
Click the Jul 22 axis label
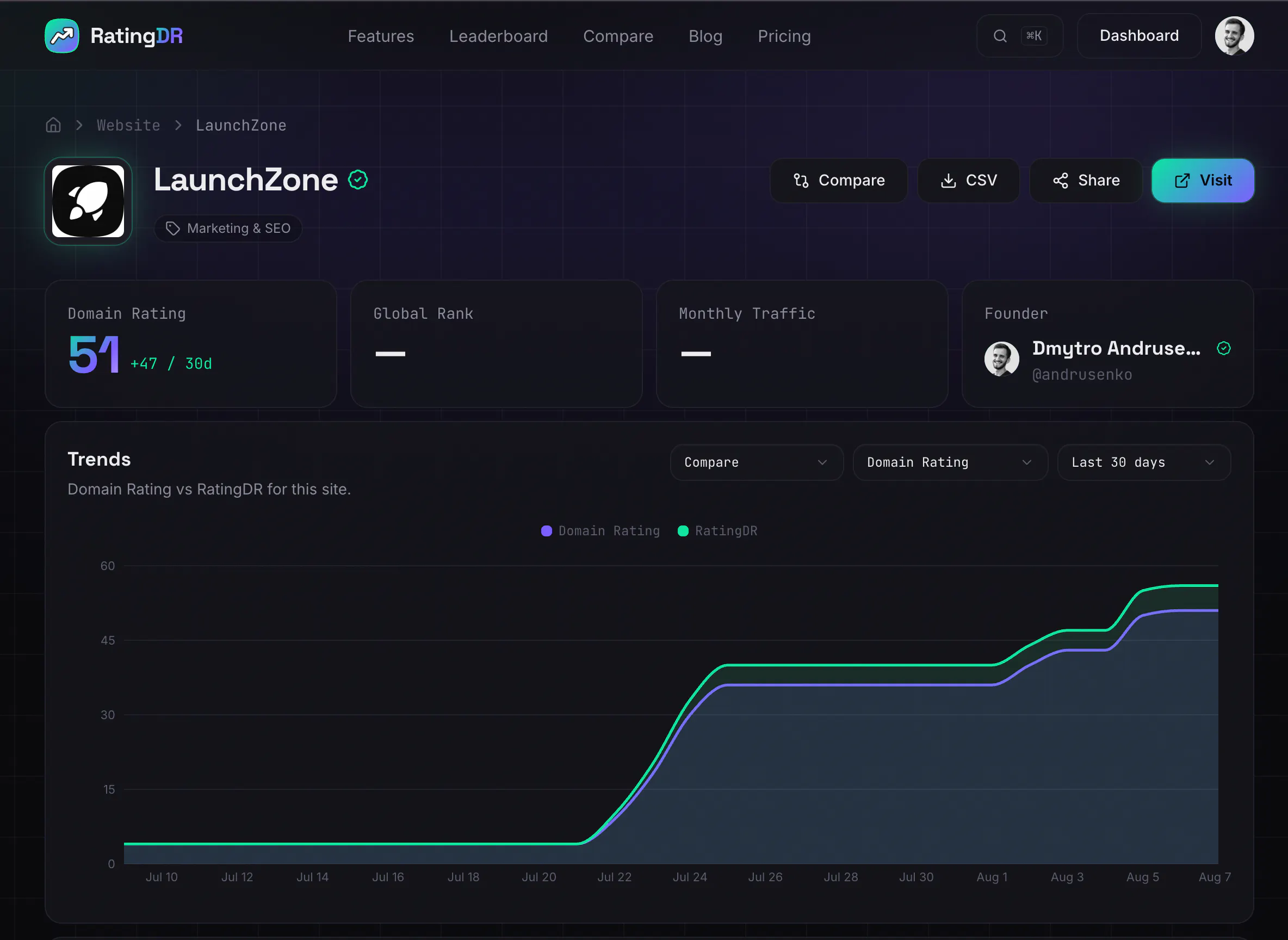pyautogui.click(x=615, y=877)
